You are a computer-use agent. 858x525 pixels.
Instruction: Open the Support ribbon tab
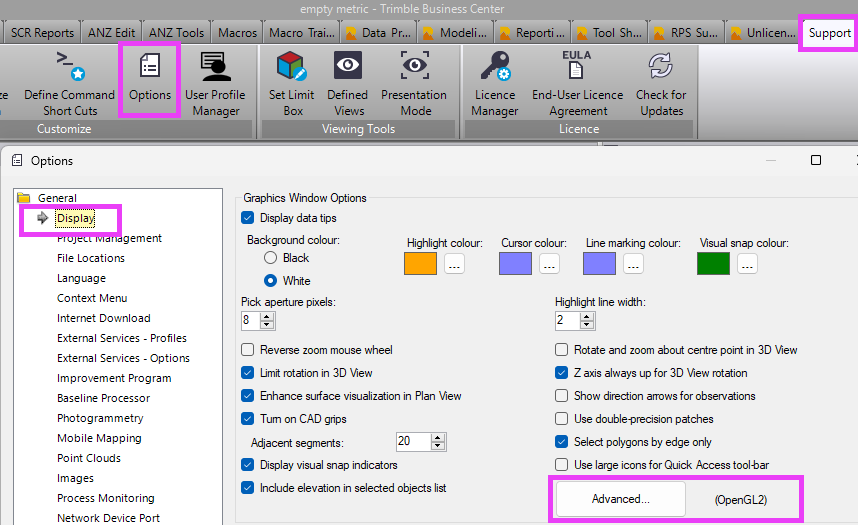point(830,33)
